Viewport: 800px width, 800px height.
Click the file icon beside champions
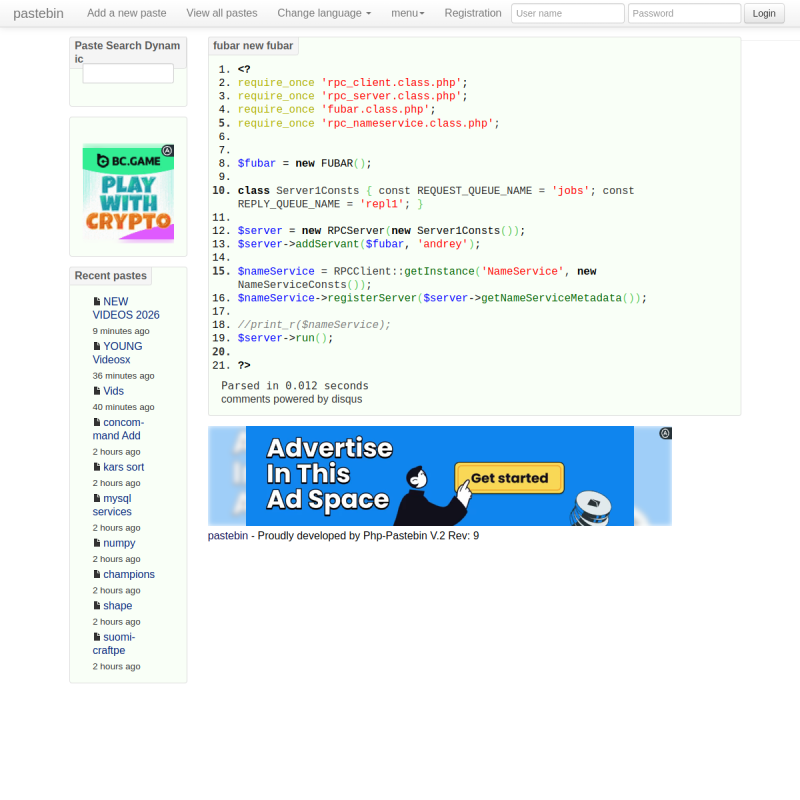click(97, 574)
